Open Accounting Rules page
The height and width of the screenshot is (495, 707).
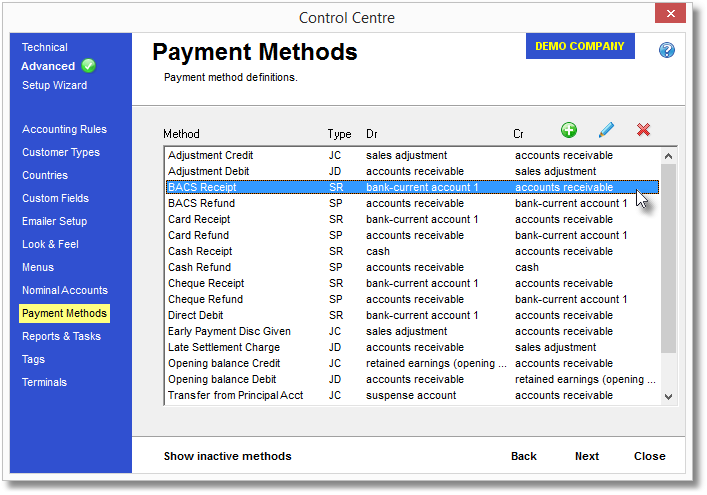point(64,129)
